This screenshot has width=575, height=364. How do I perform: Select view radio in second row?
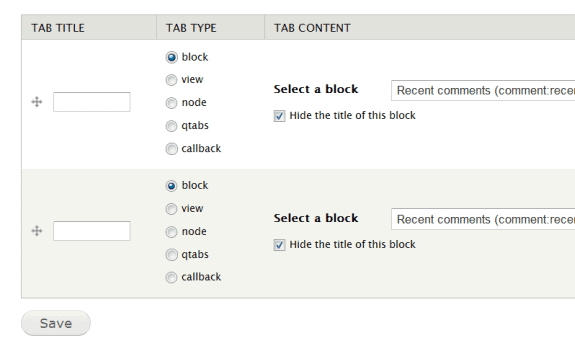pos(171,209)
